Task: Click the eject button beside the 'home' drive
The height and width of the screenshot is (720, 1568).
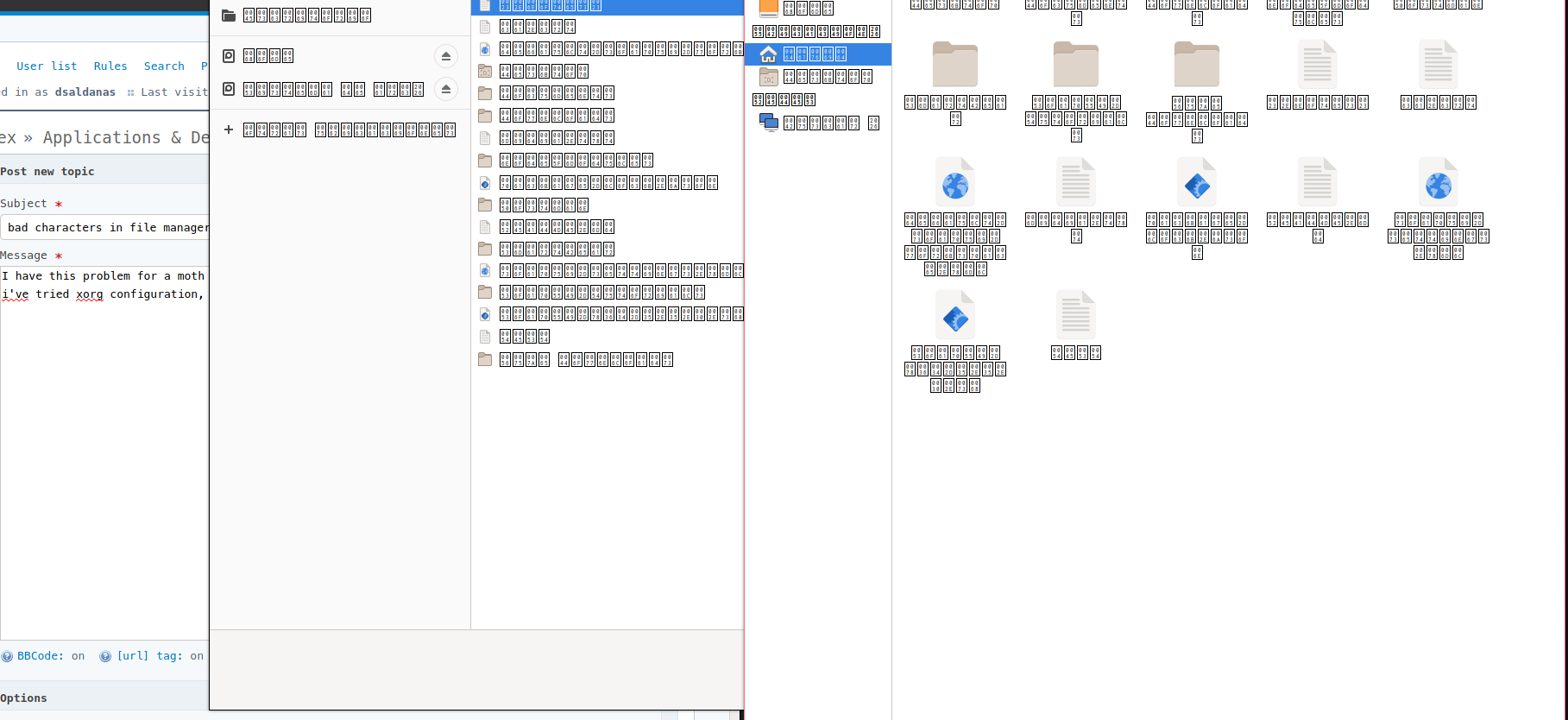Action: point(446,56)
